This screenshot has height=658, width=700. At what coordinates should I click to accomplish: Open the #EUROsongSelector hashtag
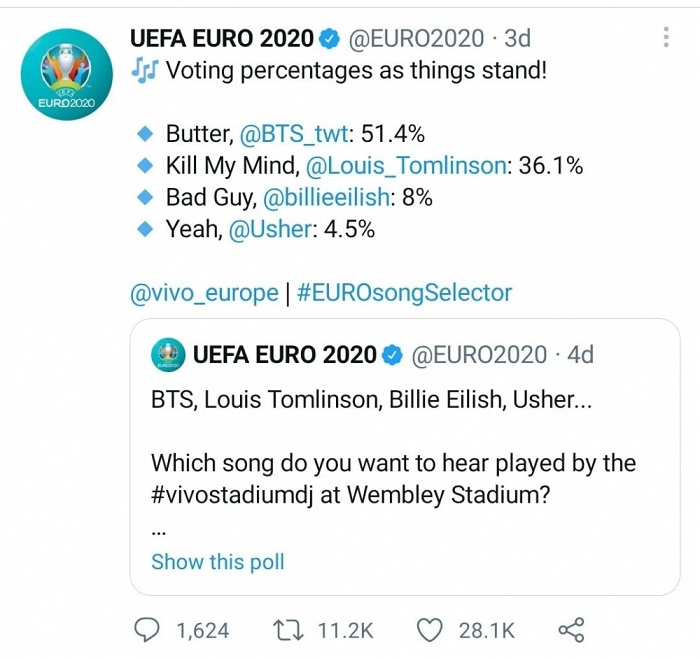[404, 293]
